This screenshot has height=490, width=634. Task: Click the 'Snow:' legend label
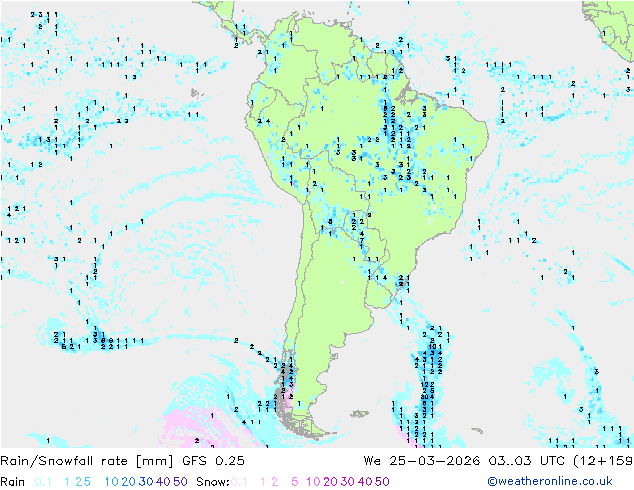213,482
